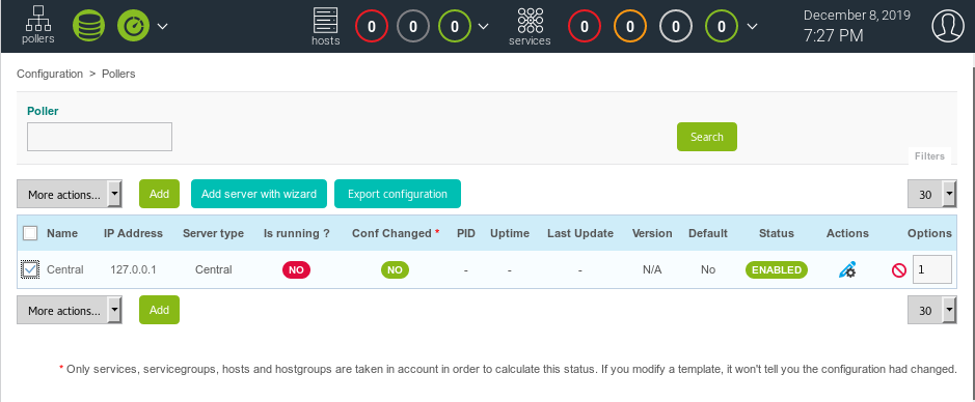Screen dimensions: 975x402
Task: Click the green latency gauge icon
Action: 132,25
